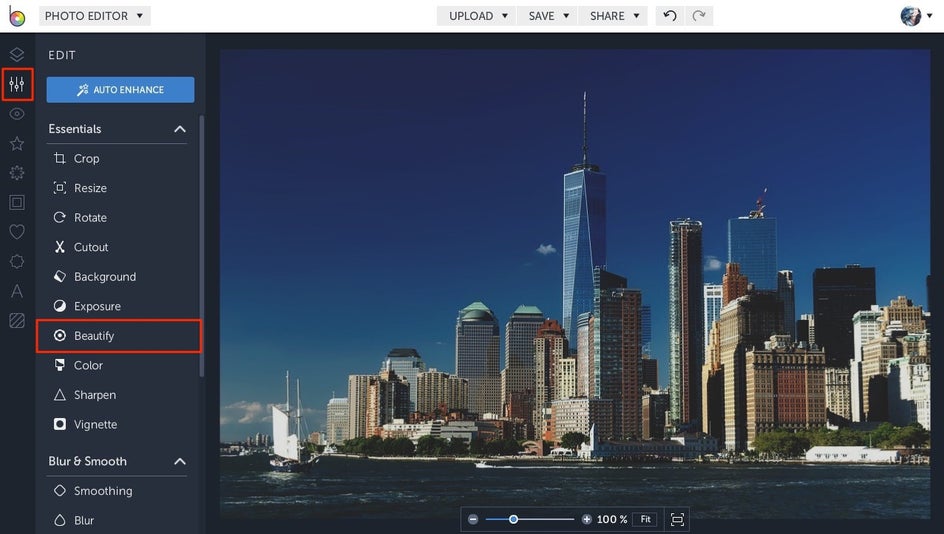This screenshot has height=534, width=944.
Task: Click the BeFunky logo icon
Action: coord(17,16)
